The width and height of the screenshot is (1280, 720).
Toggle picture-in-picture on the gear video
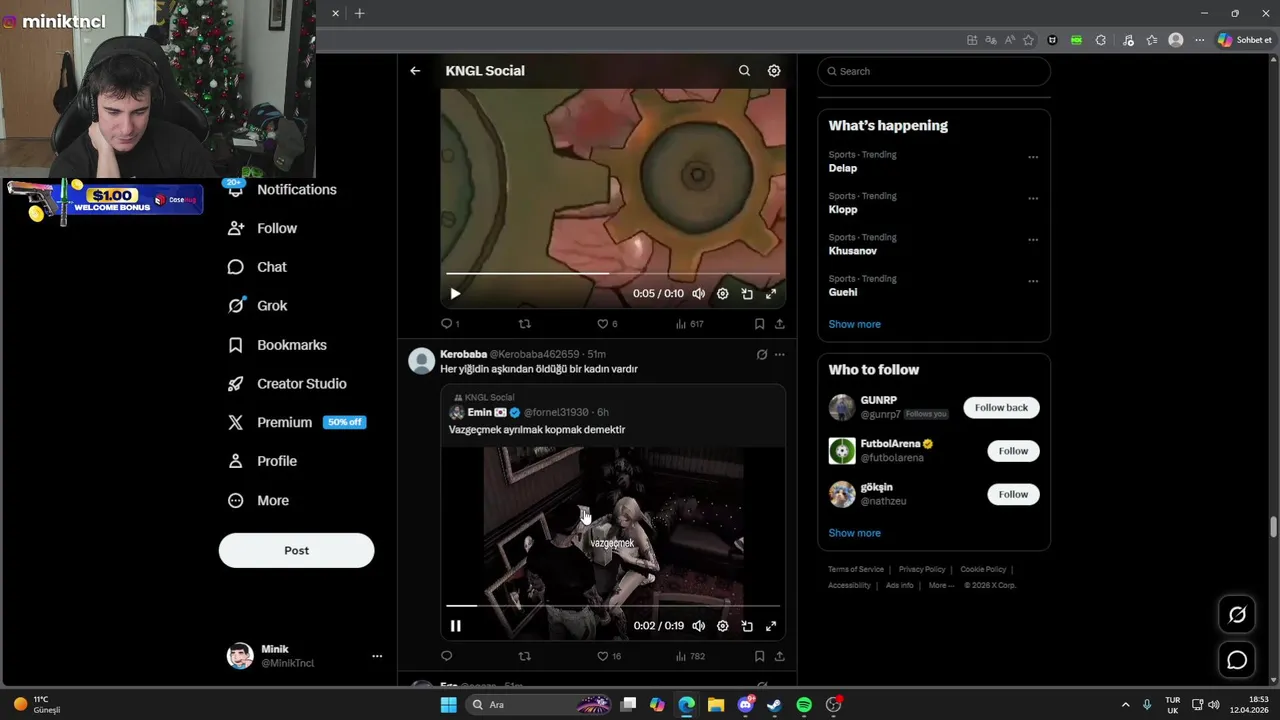click(747, 294)
